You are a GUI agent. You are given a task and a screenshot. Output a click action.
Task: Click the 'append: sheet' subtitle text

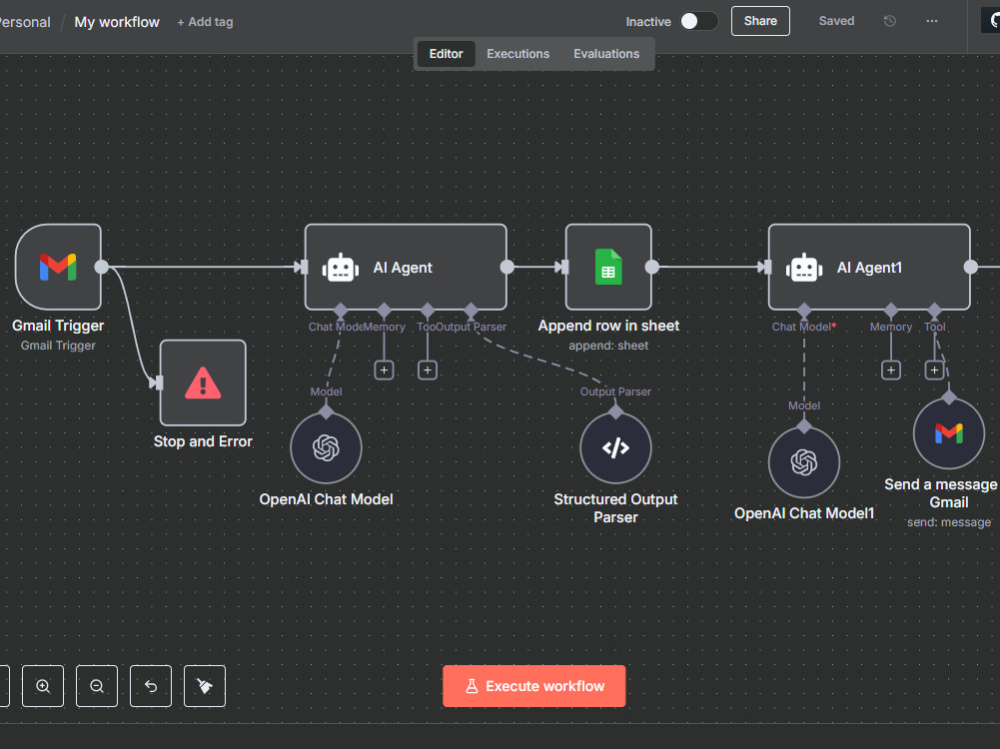tap(608, 345)
